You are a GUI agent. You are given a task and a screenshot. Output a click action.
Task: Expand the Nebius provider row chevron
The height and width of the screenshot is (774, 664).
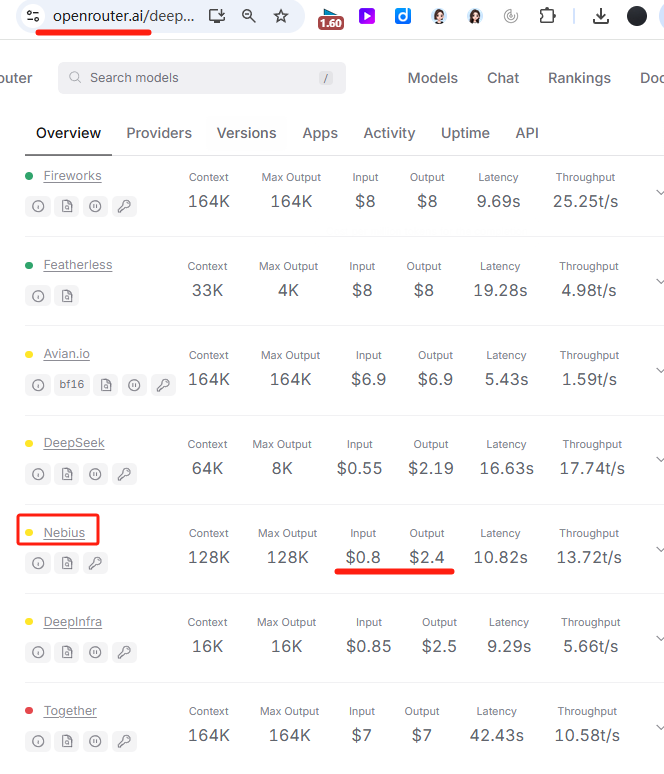660,549
